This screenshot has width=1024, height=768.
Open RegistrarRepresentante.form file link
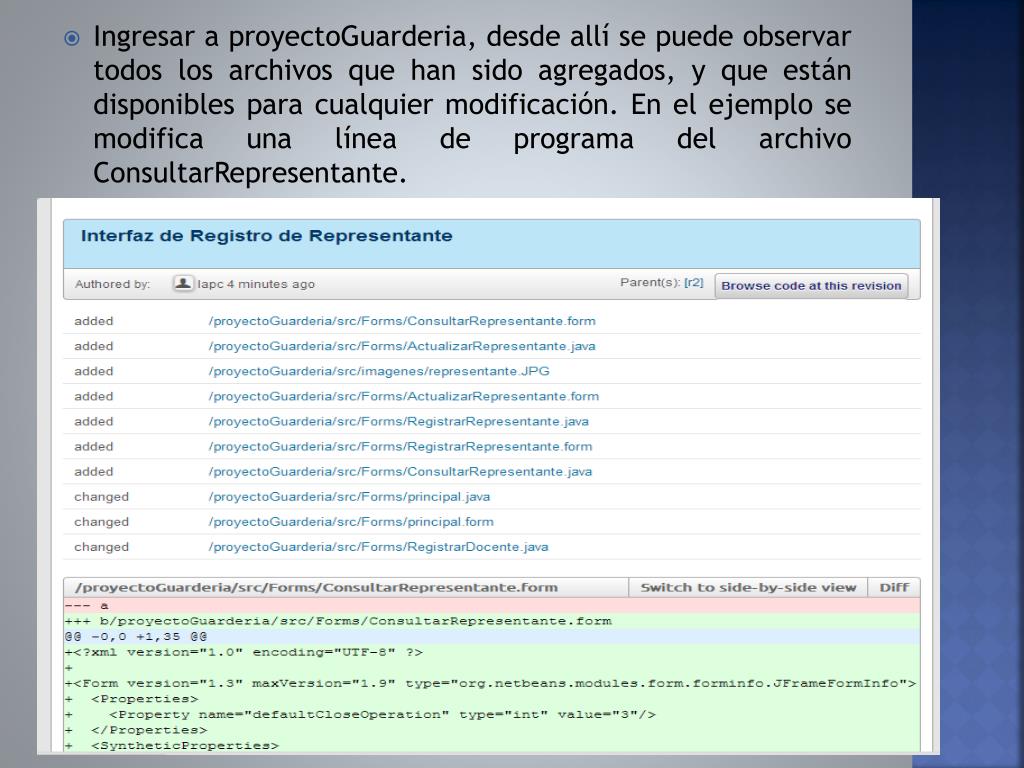click(x=400, y=447)
